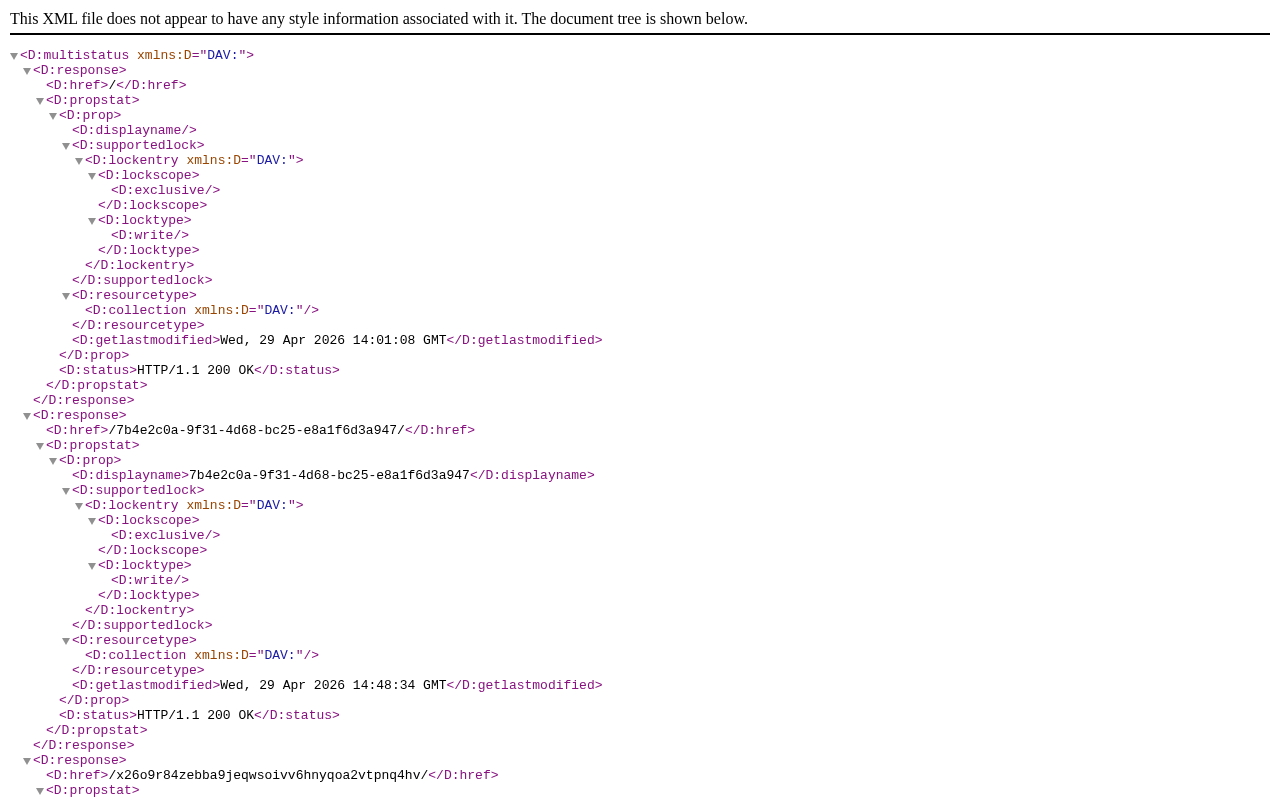Click D:exclusive in the 7b4e2c0a response
The width and height of the screenshot is (1280, 800).
(165, 535)
